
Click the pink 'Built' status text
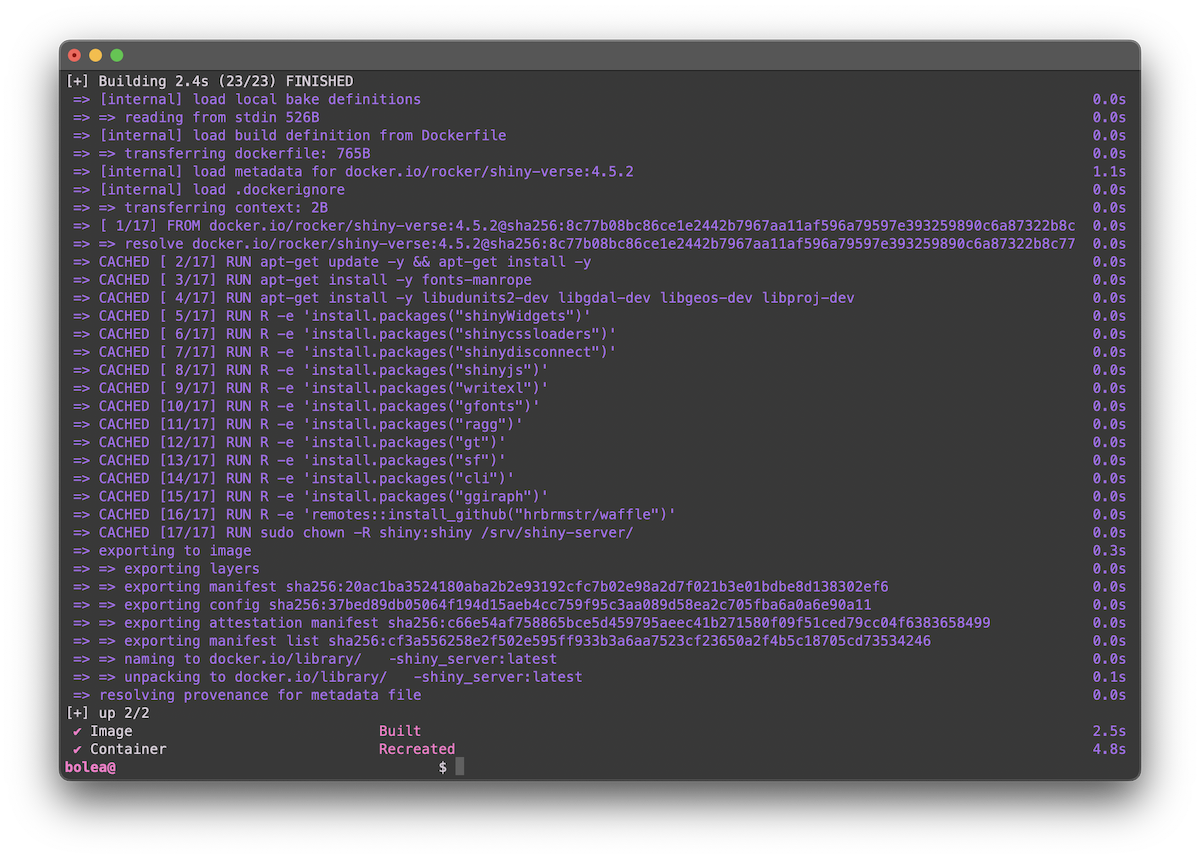400,731
